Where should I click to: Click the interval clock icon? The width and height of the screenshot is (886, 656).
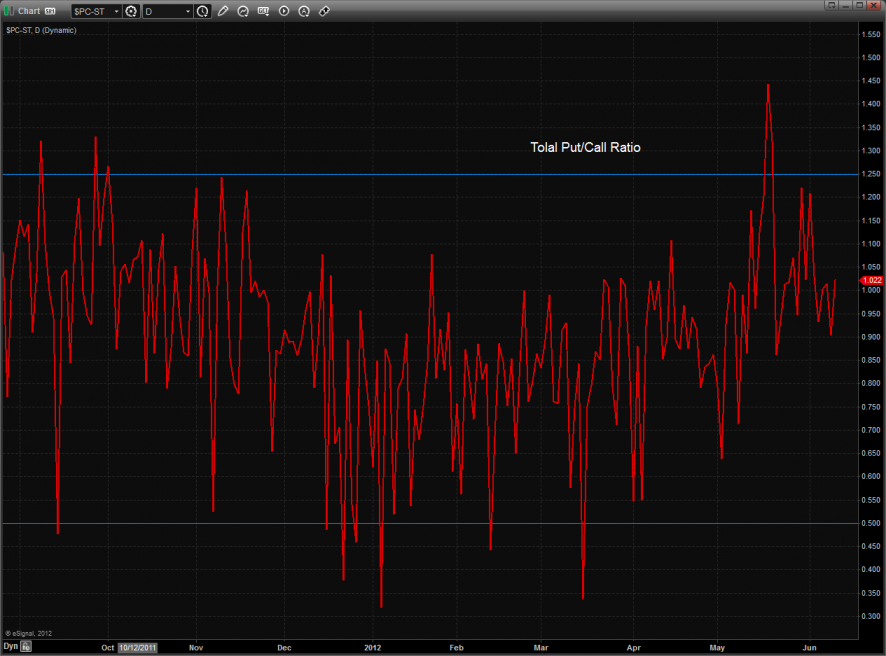203,11
